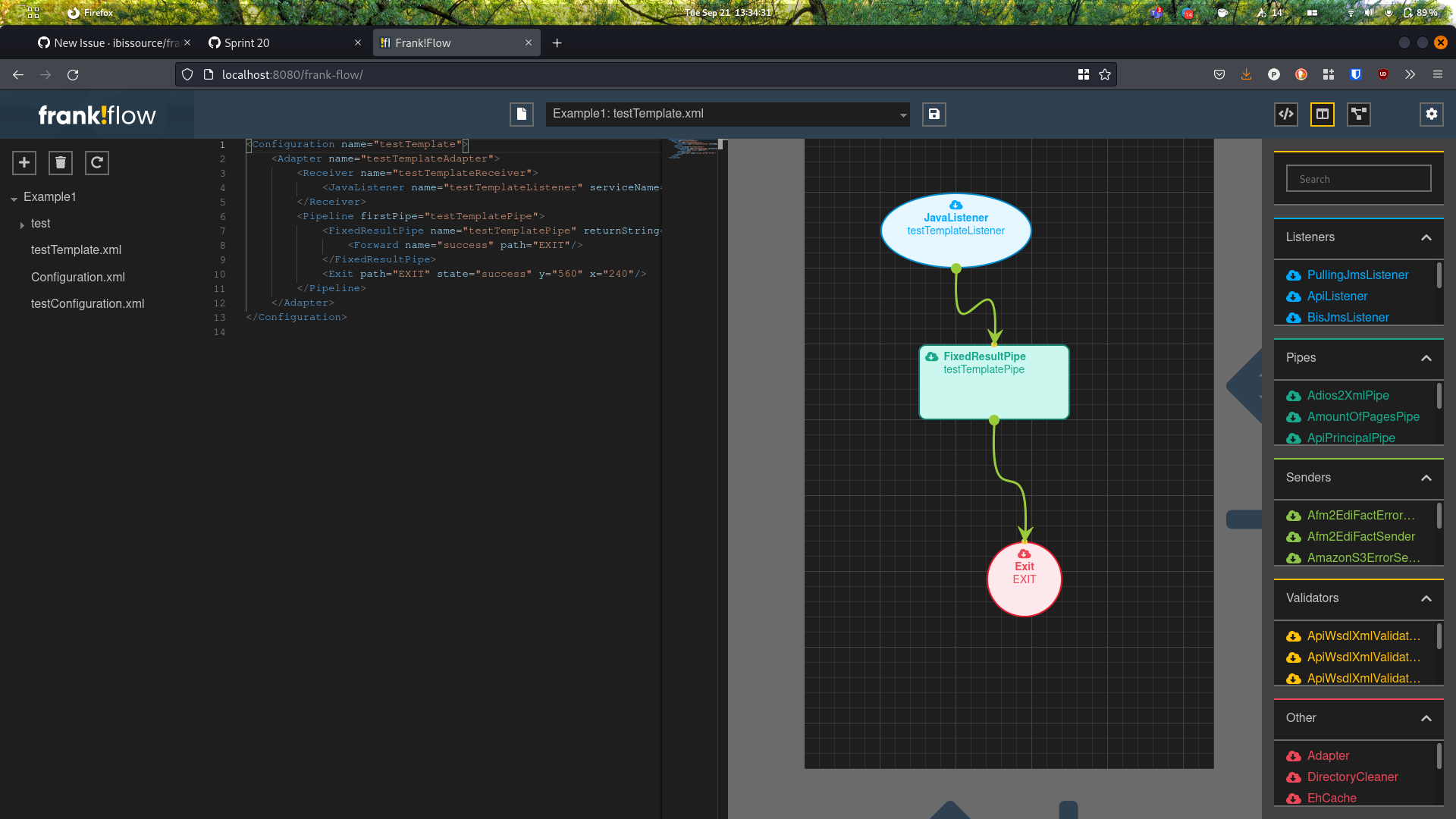Open the flow-only view icon
1456x819 pixels.
coord(1358,115)
